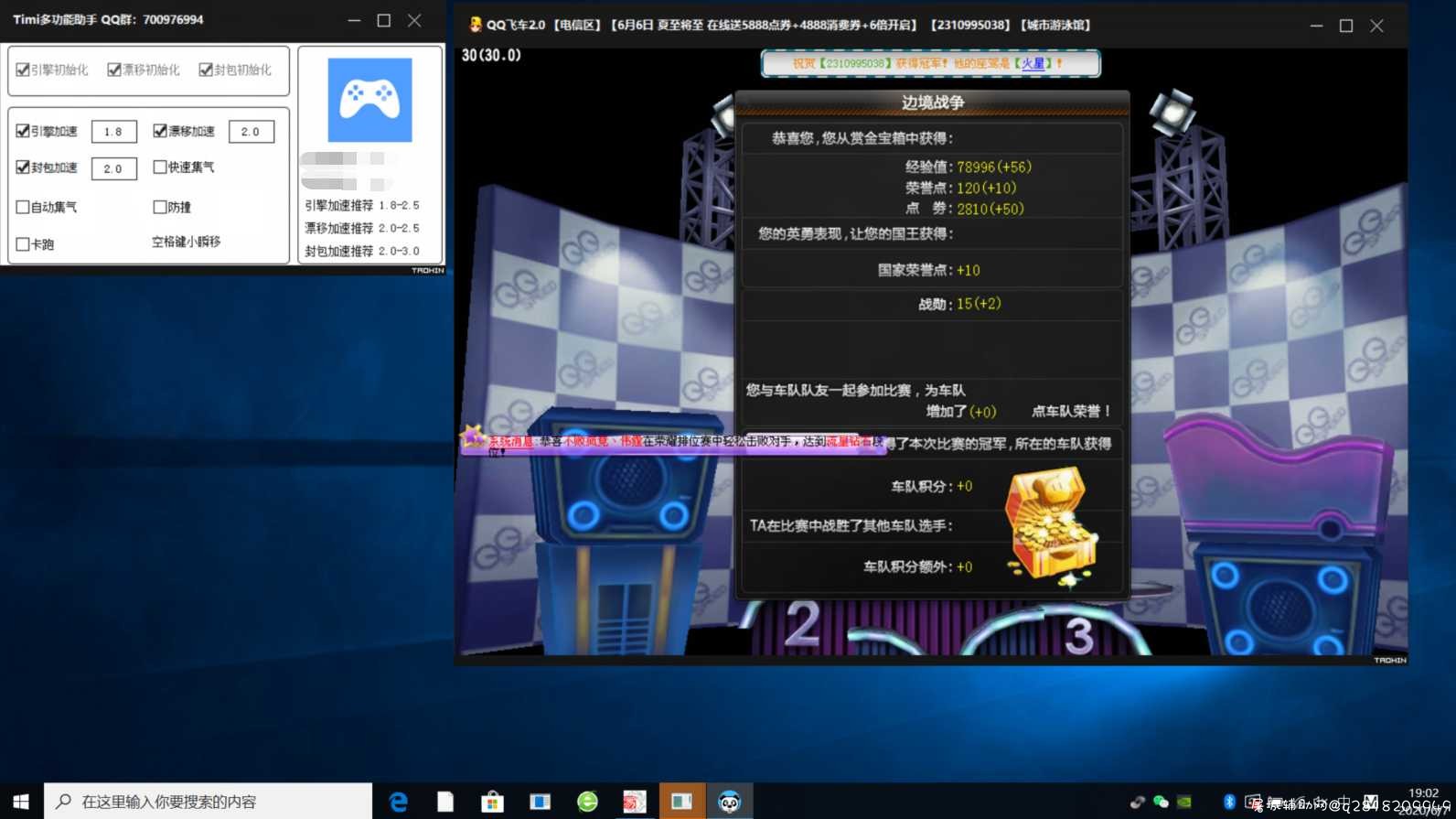The width and height of the screenshot is (1456, 819).
Task: Close the QQ飞车 game window
Action: point(1376,26)
